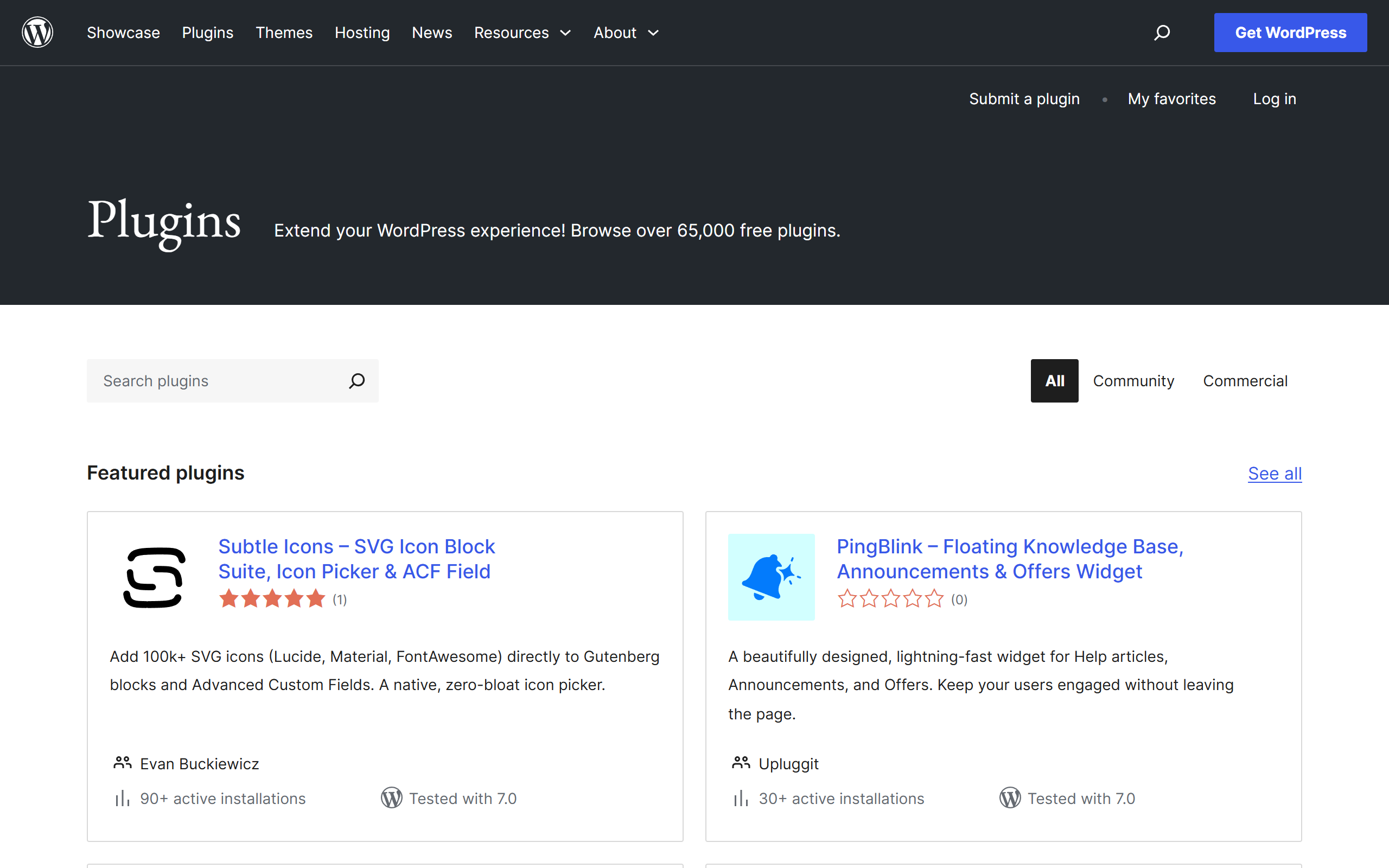Open Subtle Icons plugin title link
Image resolution: width=1389 pixels, height=868 pixels.
point(356,559)
